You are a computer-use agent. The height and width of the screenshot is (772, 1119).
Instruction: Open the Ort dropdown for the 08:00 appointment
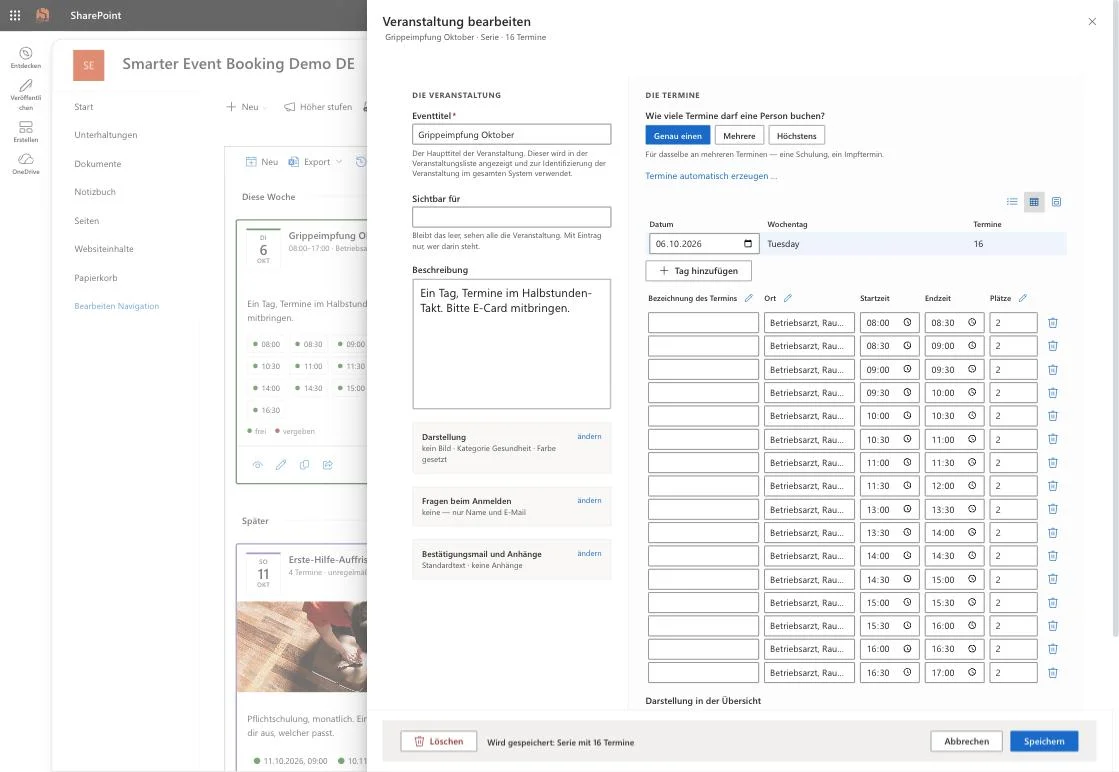[x=809, y=323]
